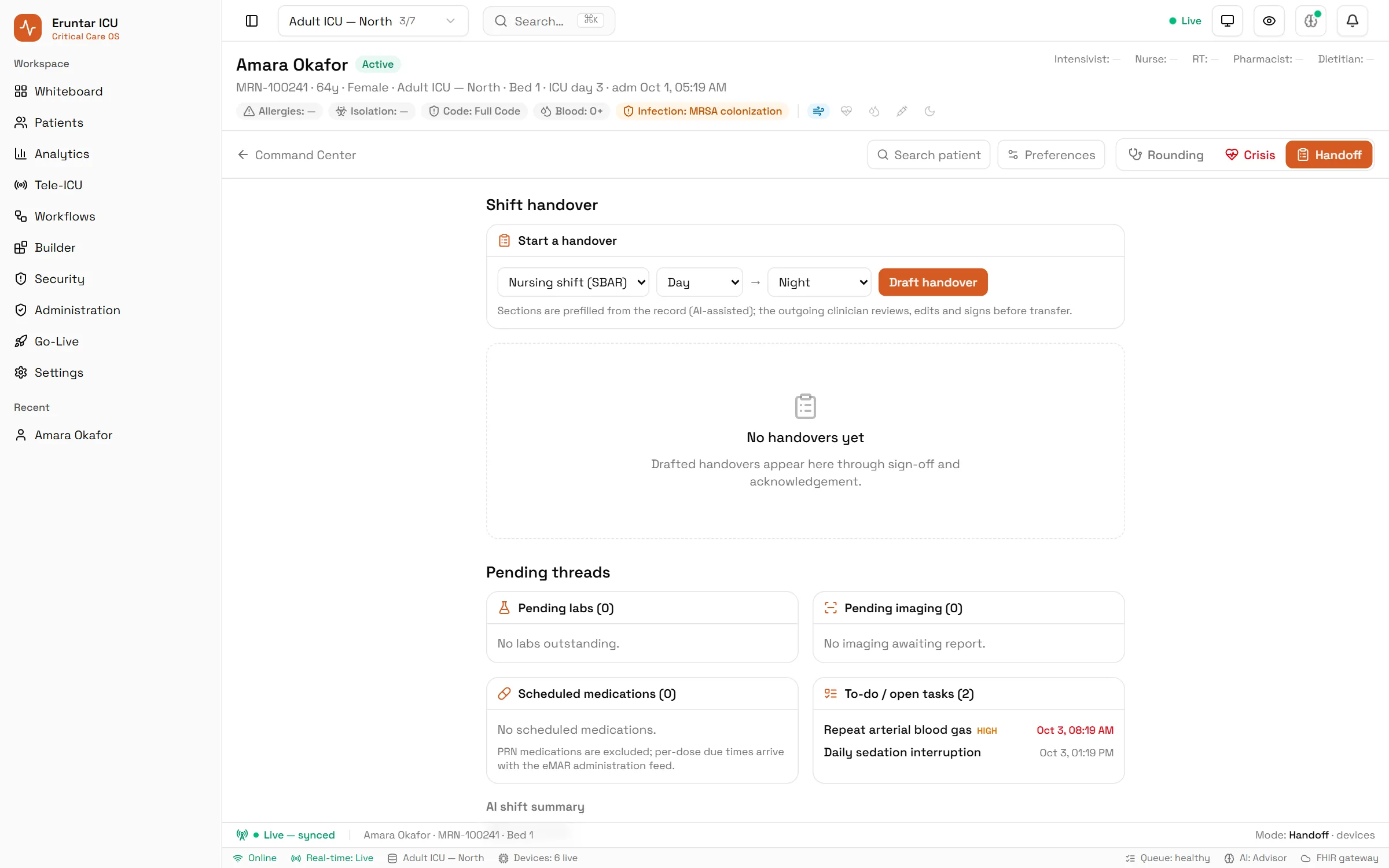Viewport: 1389px width, 868px height.
Task: Open Builder in the sidebar
Action: click(111, 248)
